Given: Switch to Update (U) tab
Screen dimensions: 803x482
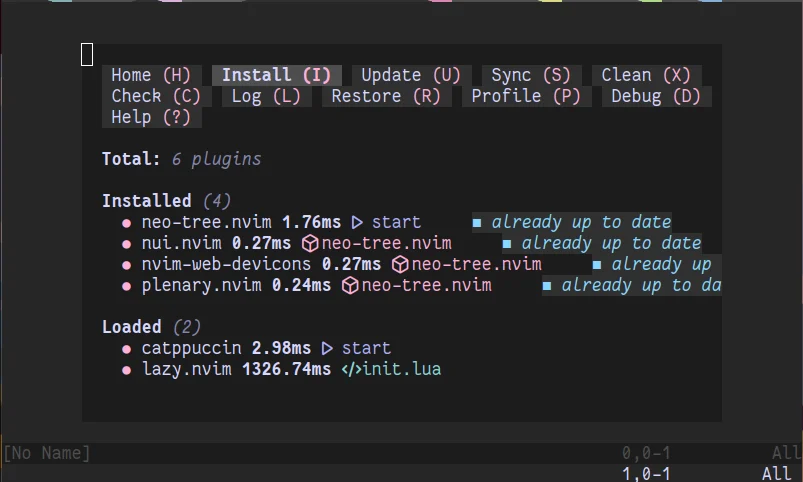Looking at the screenshot, I should (411, 75).
